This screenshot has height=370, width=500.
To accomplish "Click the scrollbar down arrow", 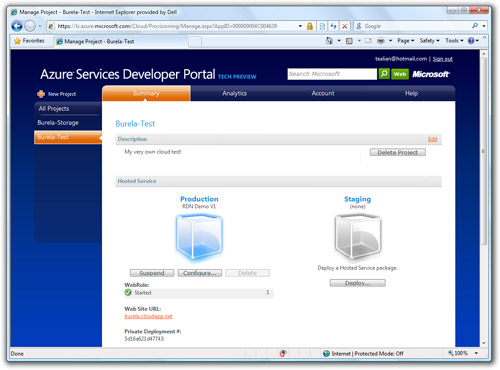I will pos(484,343).
